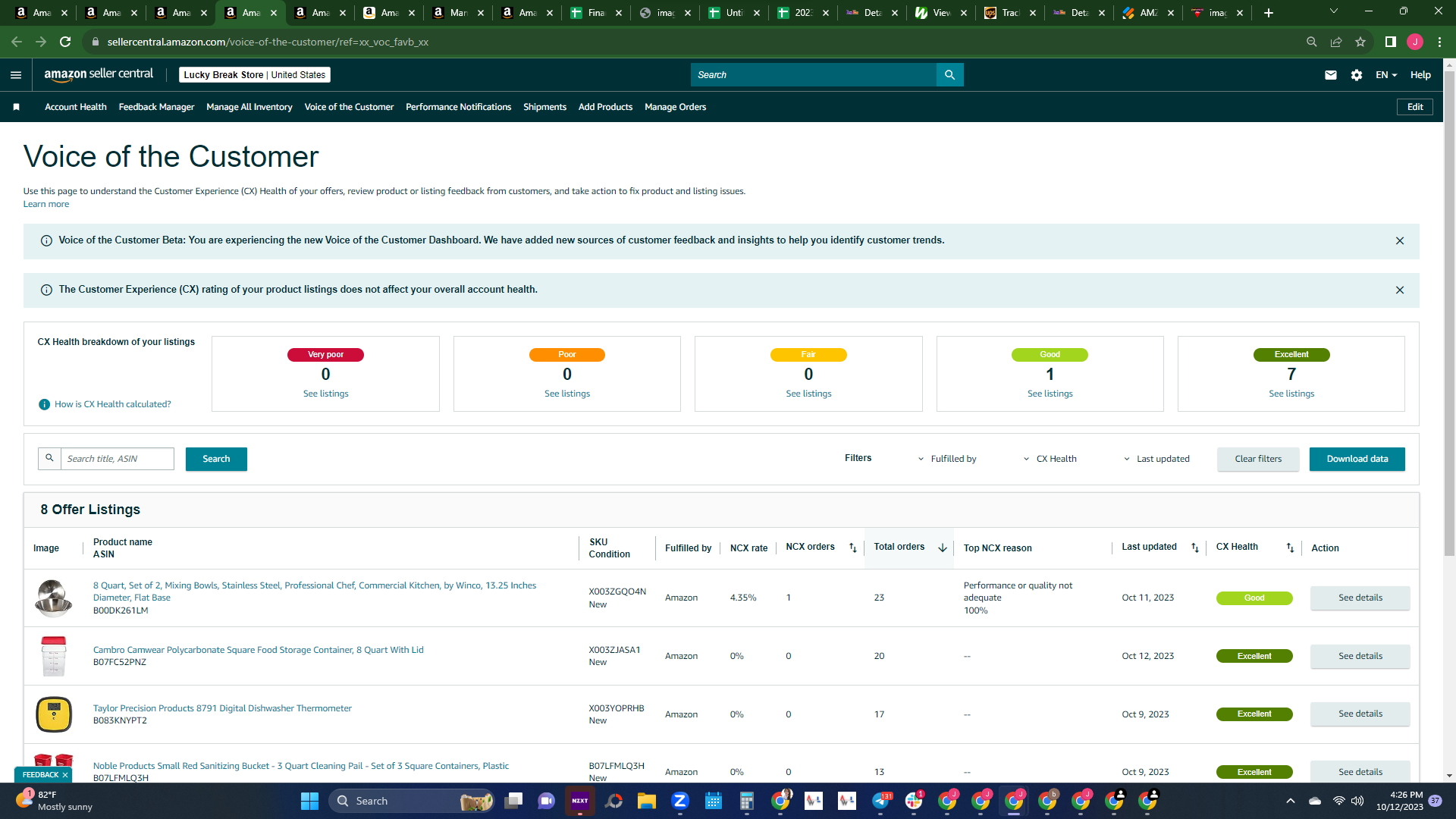Open Cambro Camwear Food Storage Container listing

[258, 650]
